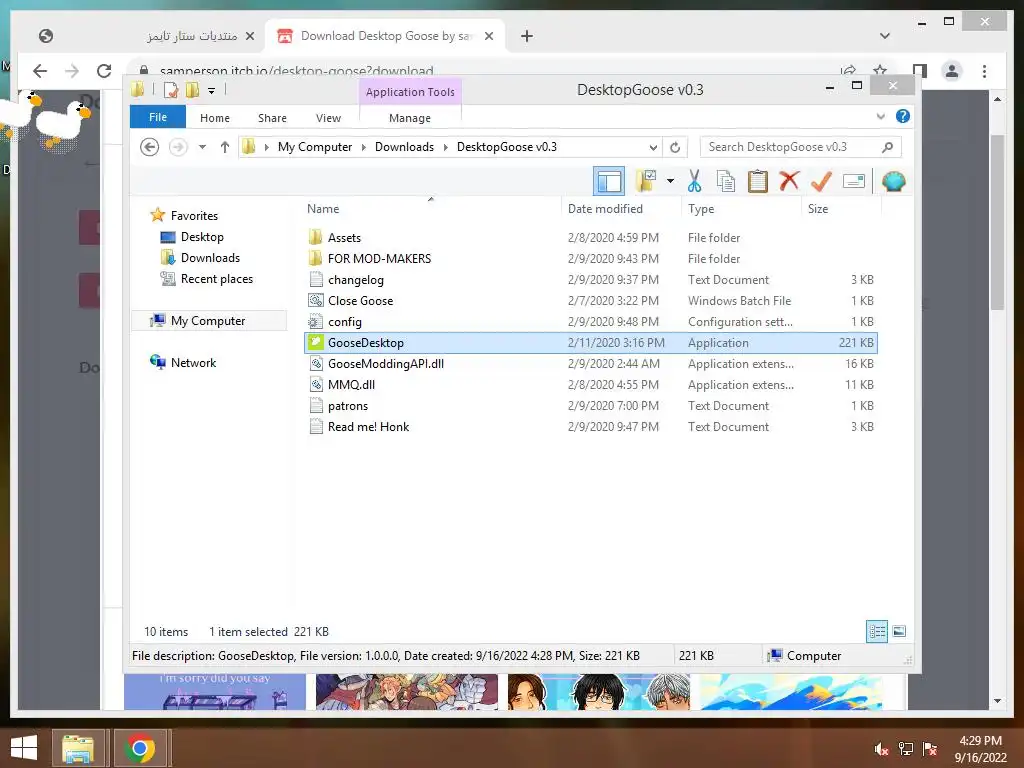Screen dimensions: 1024x768
Task: Click the Cut scissors icon
Action: tap(694, 181)
